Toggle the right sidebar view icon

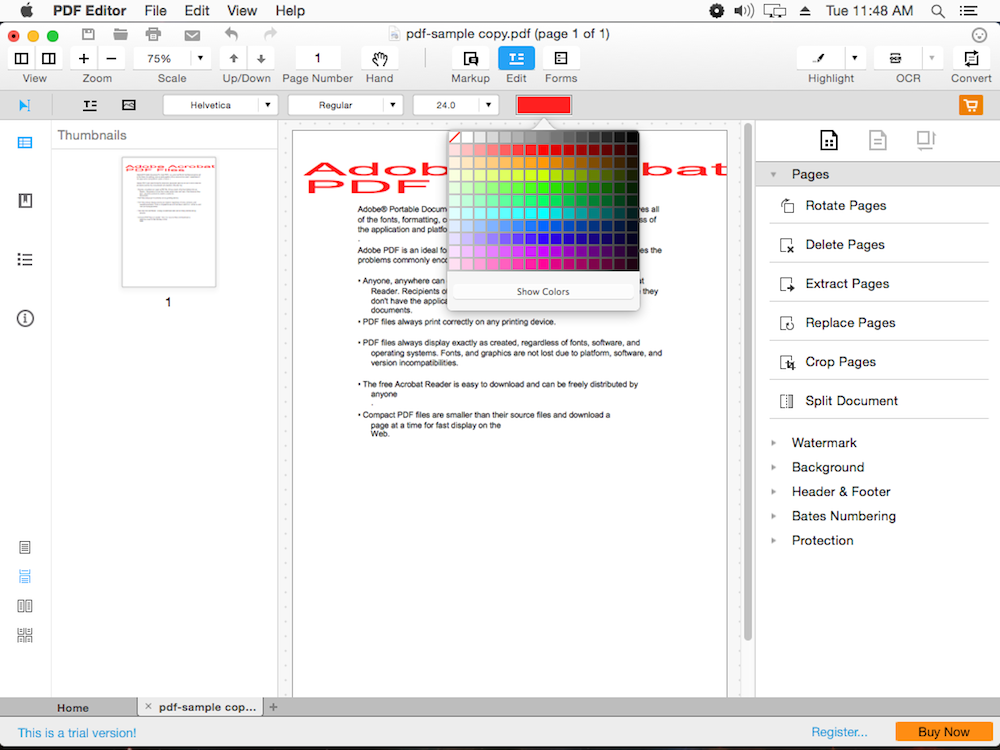click(x=48, y=59)
